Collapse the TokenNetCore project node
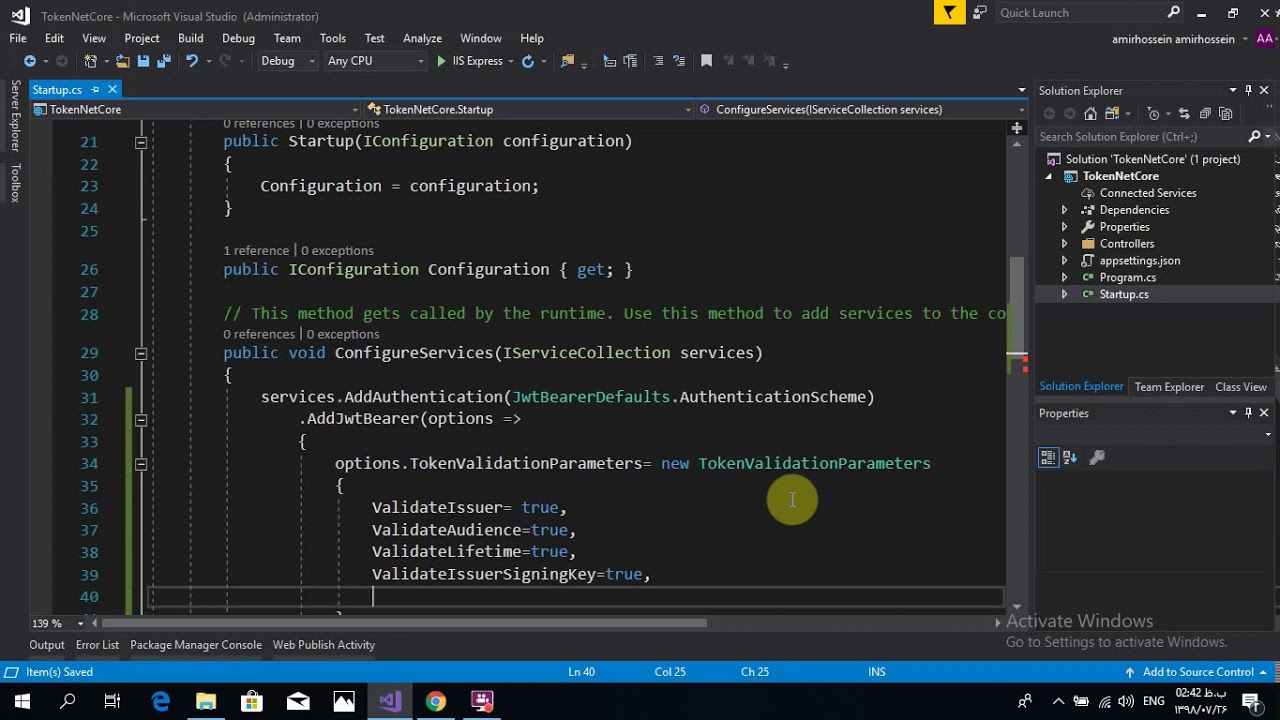The image size is (1280, 720). [x=1049, y=176]
